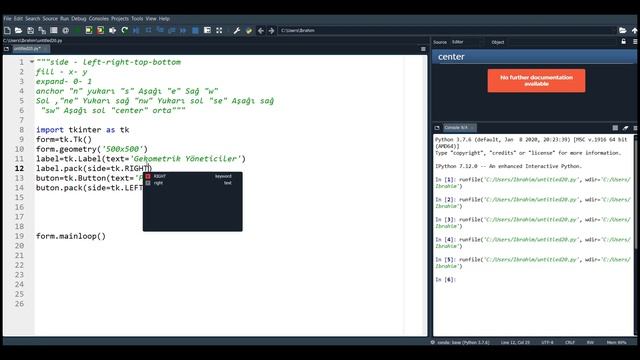Click the browse tabs icon beside untitled20.py
640x360 pixels.
[x=6, y=49]
